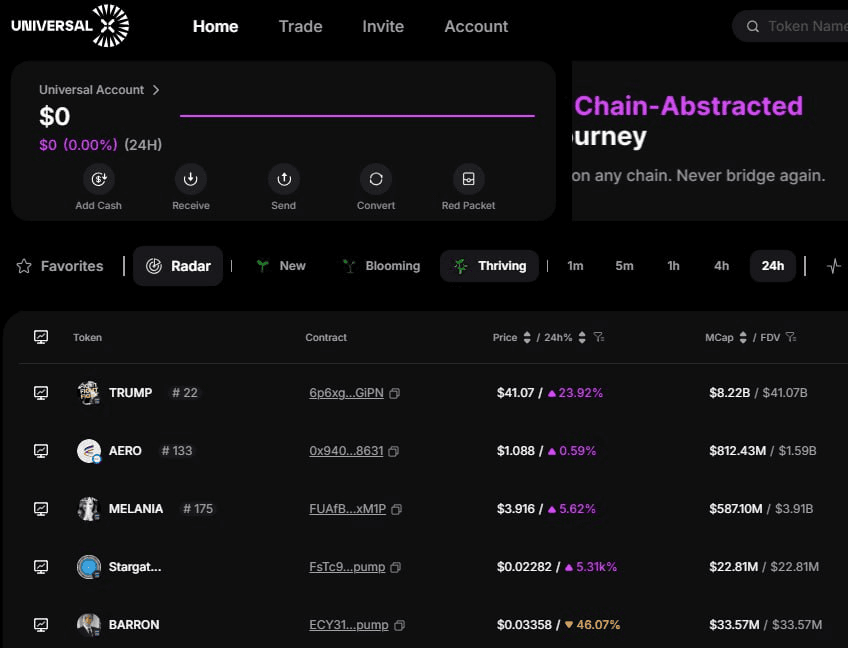Copy TRUMP contract address icon
This screenshot has height=648, width=848.
[x=395, y=393]
